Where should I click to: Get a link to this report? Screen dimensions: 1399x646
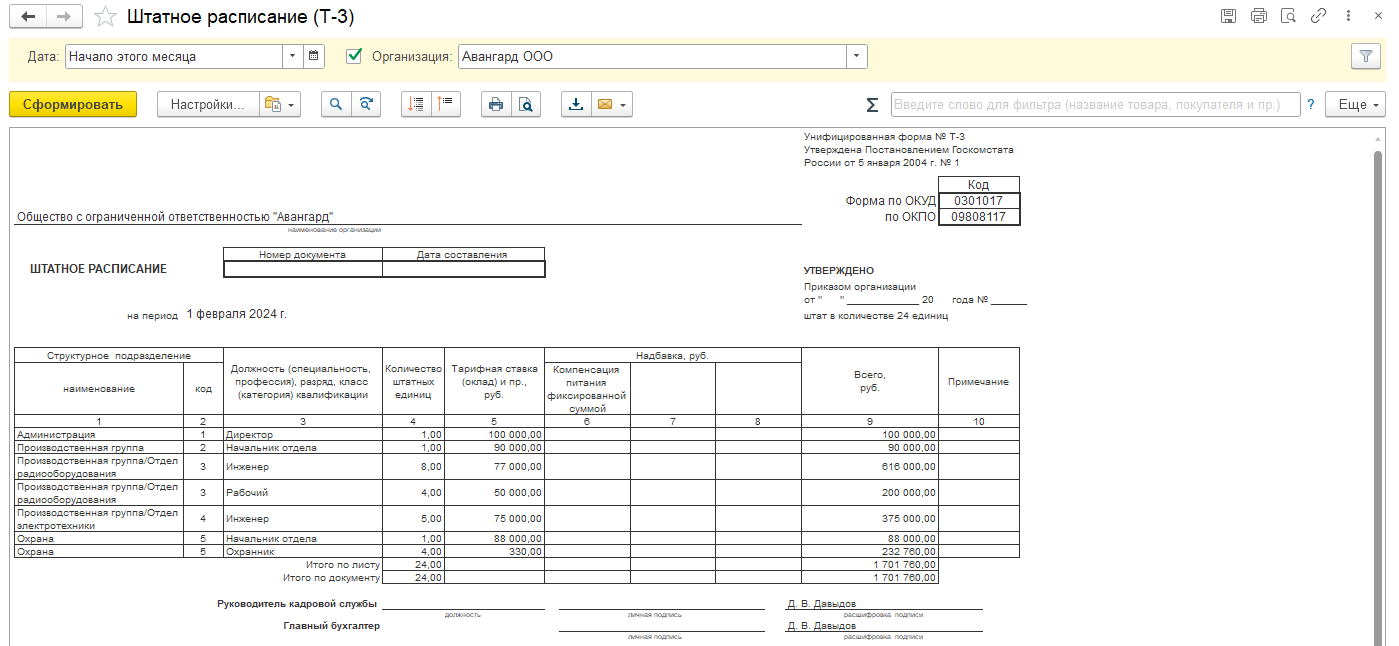pos(1318,16)
